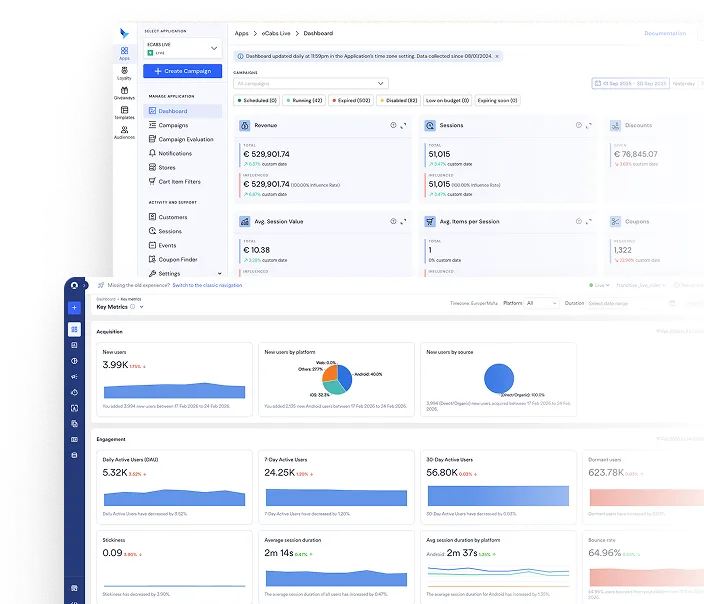Image resolution: width=704 pixels, height=604 pixels.
Task: Expand the Settings menu chevron
Action: tap(220, 273)
